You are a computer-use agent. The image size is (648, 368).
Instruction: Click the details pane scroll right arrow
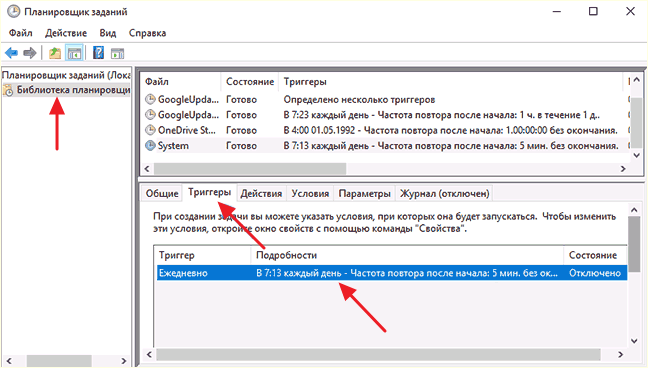coord(620,354)
